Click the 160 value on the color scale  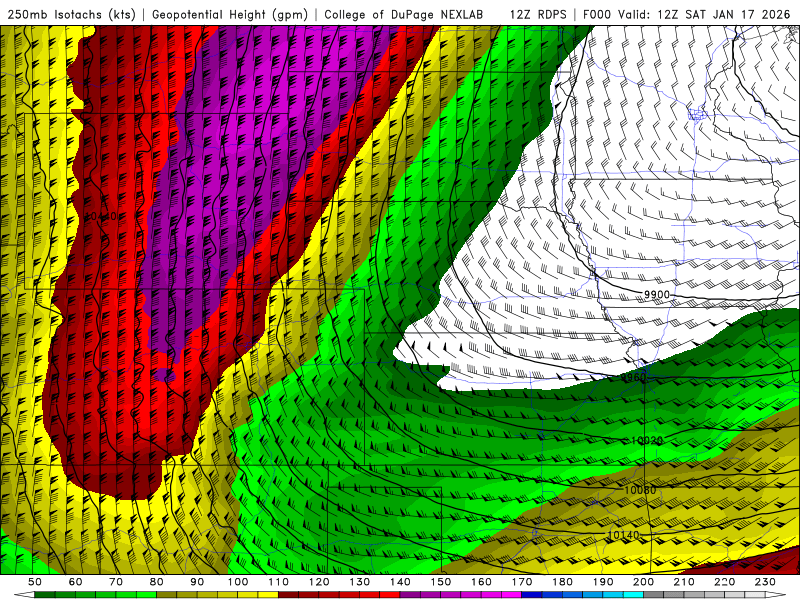[481, 582]
